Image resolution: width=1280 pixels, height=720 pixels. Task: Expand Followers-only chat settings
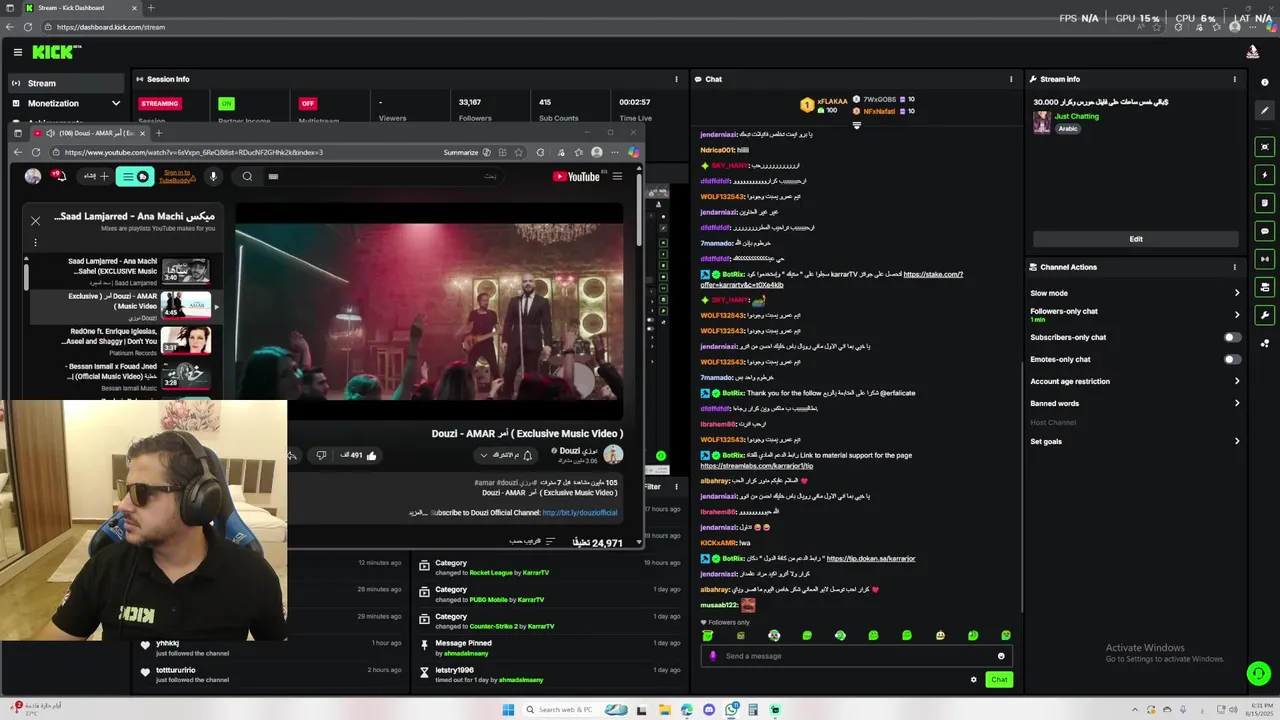[x=1237, y=315]
